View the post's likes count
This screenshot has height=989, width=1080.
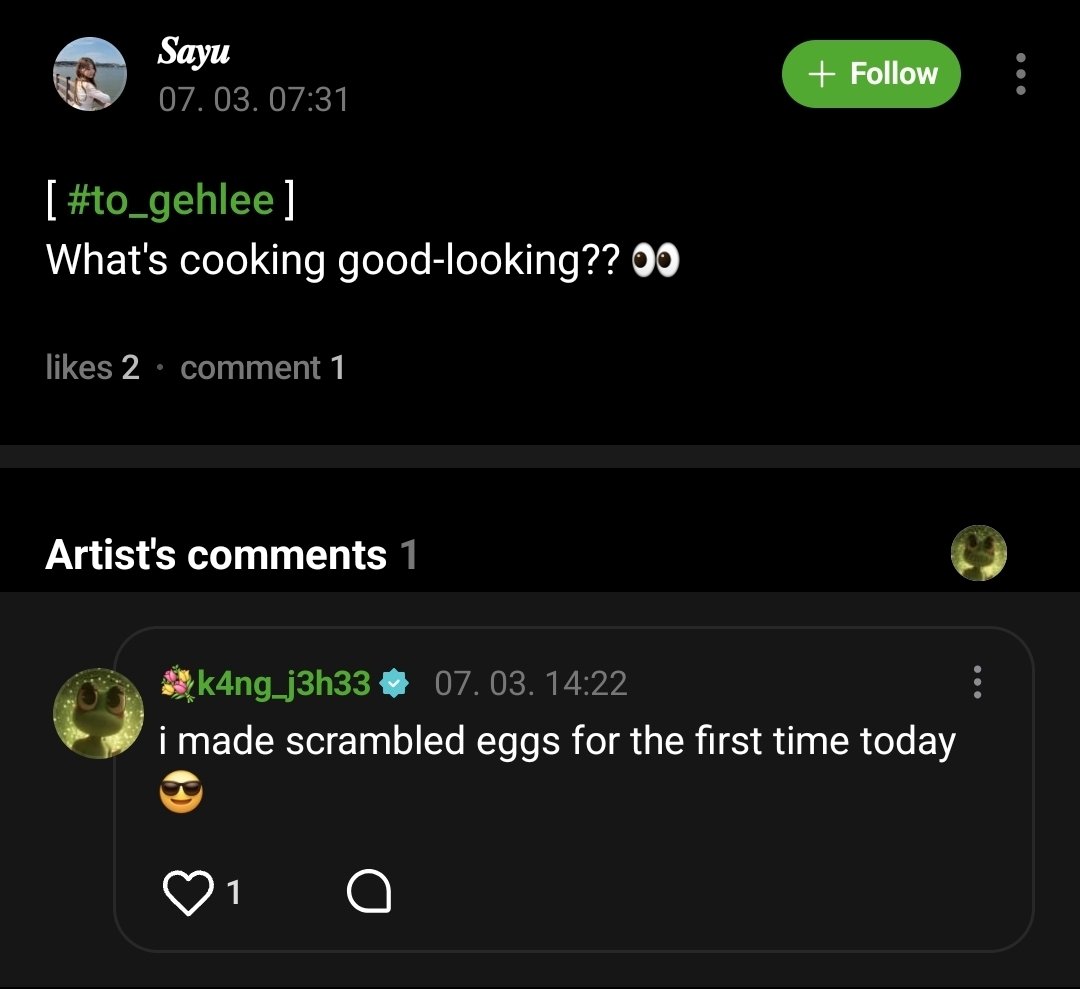click(x=92, y=367)
